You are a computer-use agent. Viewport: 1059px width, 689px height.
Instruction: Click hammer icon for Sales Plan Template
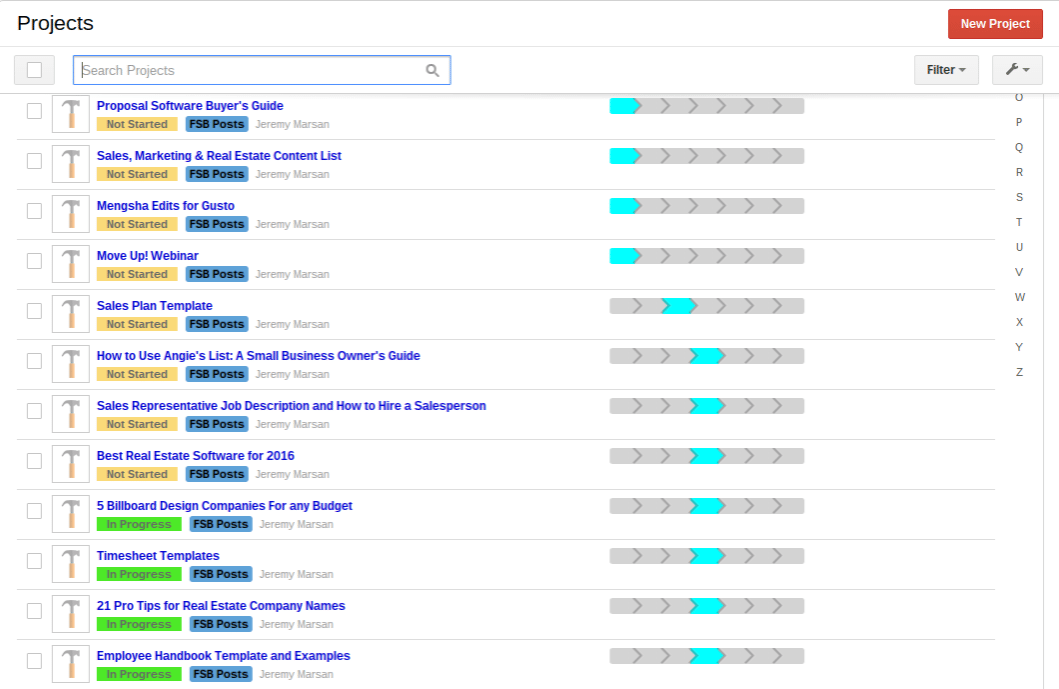[71, 314]
